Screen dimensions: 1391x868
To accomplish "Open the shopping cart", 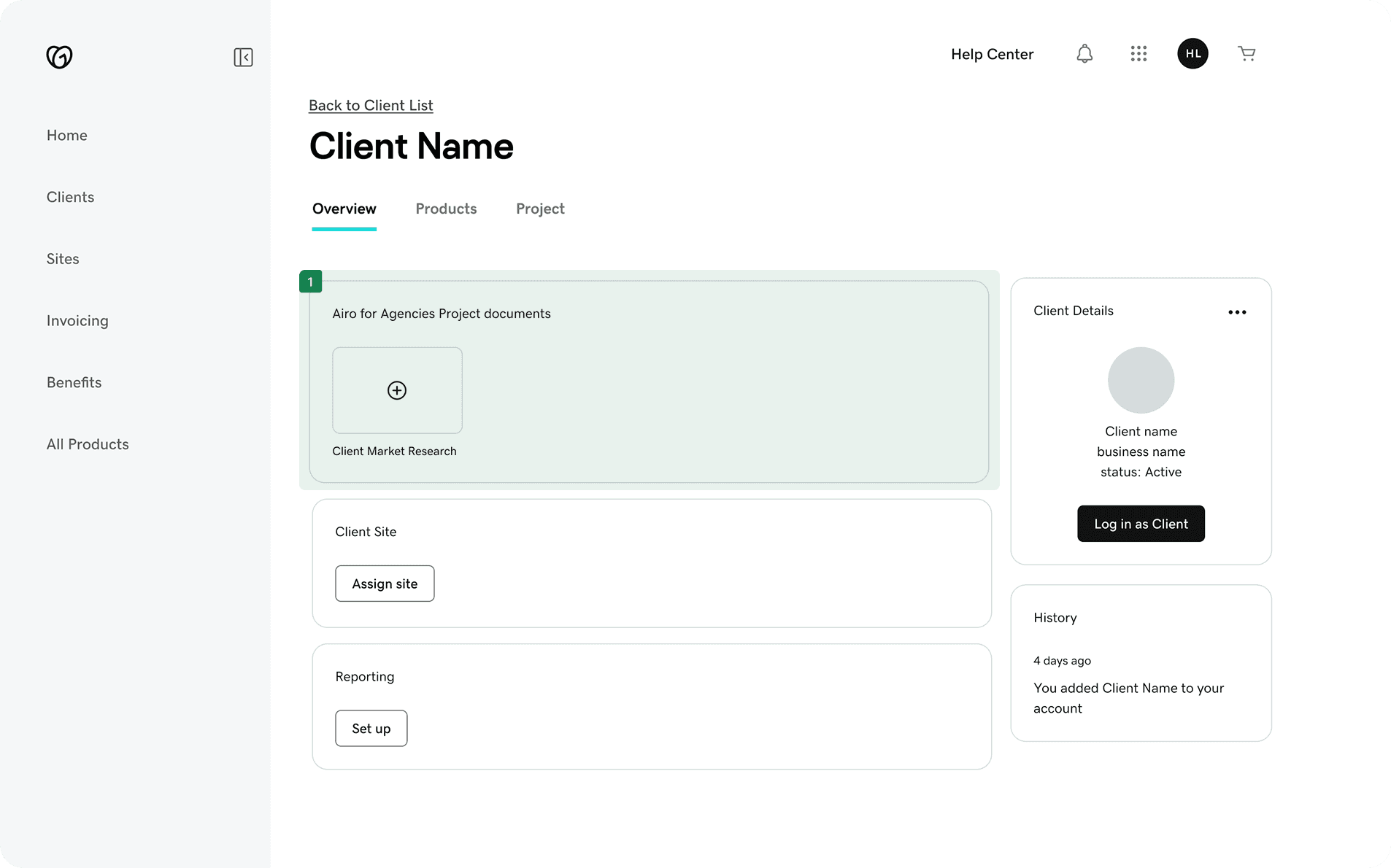I will (x=1246, y=53).
